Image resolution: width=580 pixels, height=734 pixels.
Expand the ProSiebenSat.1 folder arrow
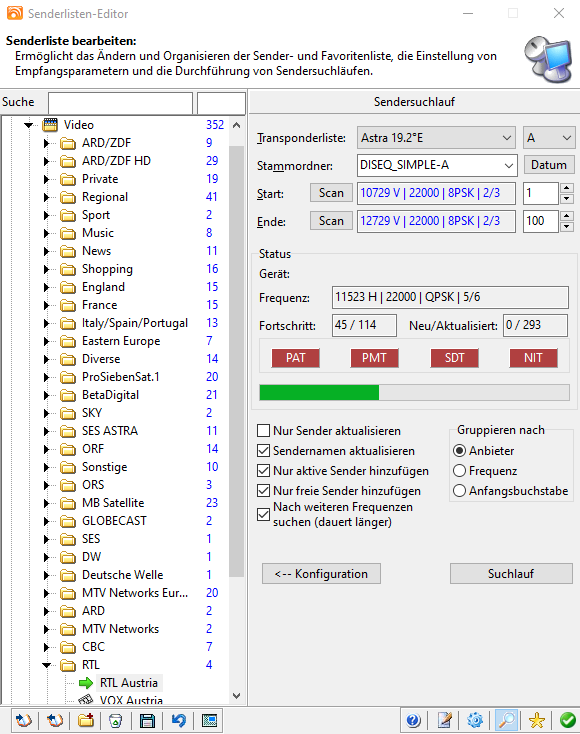[x=46, y=377]
